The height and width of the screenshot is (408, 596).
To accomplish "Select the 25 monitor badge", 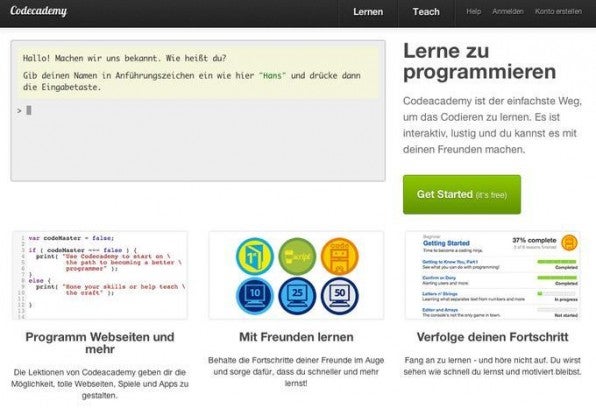I will [297, 295].
